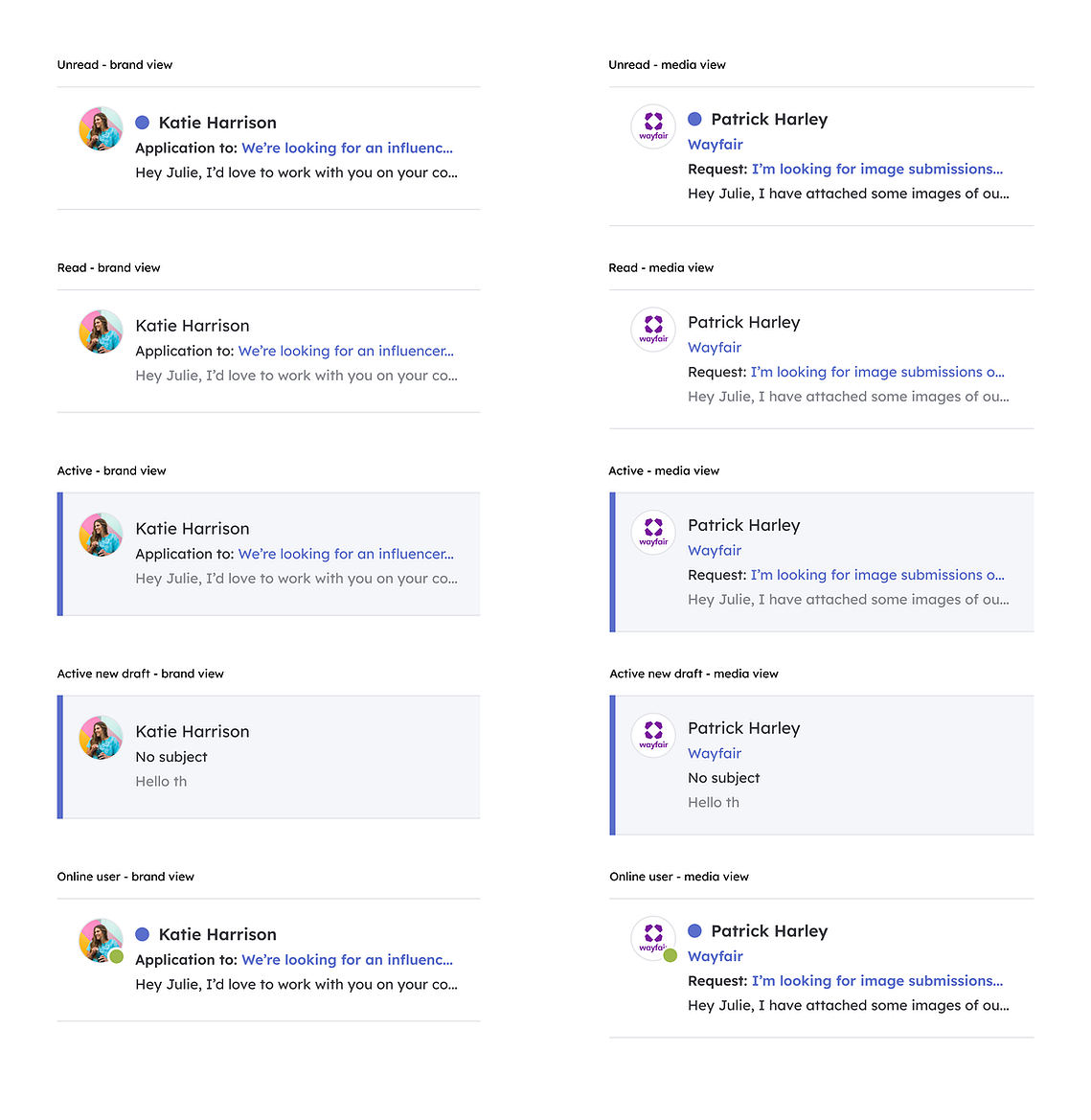Click the message preview in the Unread media view
1091x1120 pixels.
pyautogui.click(x=849, y=194)
